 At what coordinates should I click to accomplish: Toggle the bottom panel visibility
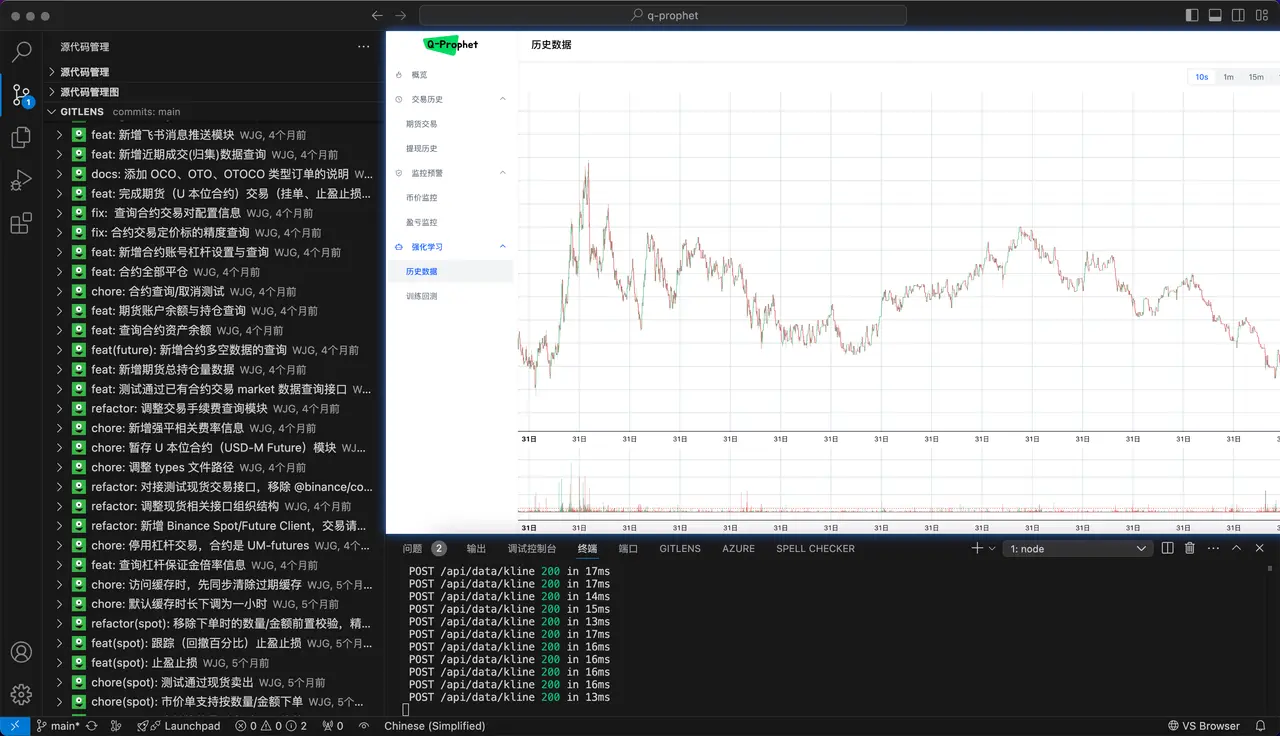(x=1216, y=15)
